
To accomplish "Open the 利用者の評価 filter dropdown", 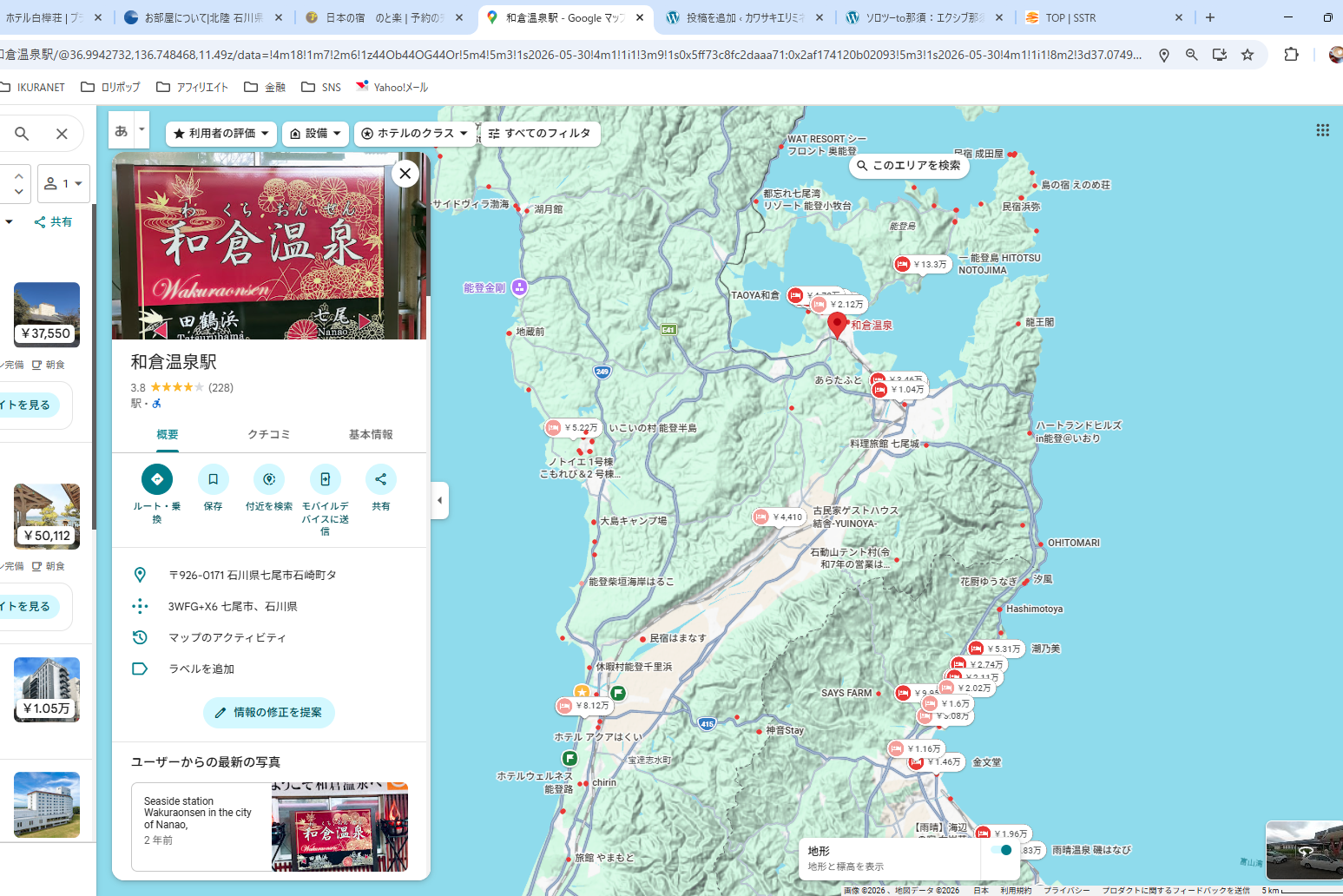I will coord(221,134).
